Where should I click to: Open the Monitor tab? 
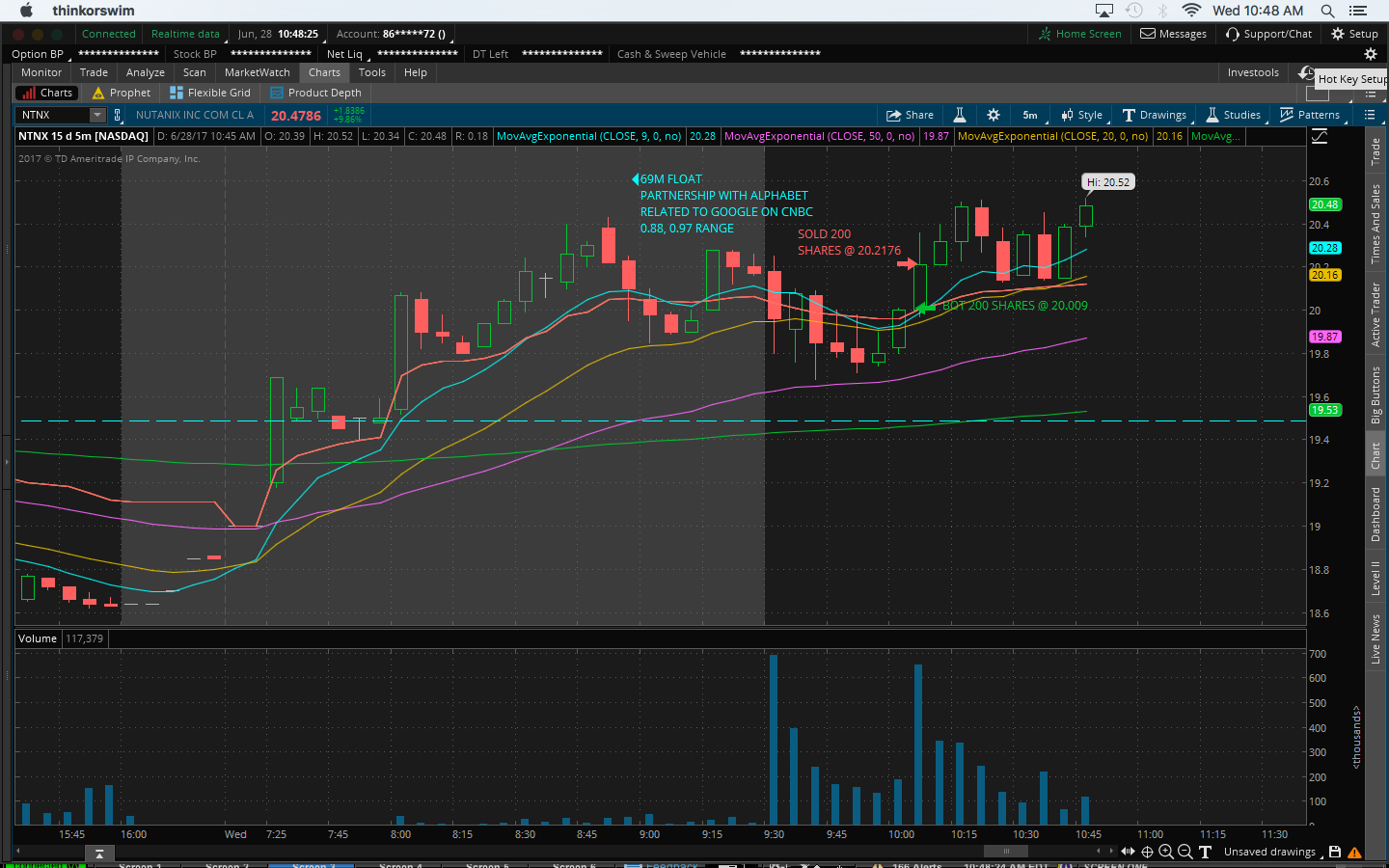tap(41, 72)
